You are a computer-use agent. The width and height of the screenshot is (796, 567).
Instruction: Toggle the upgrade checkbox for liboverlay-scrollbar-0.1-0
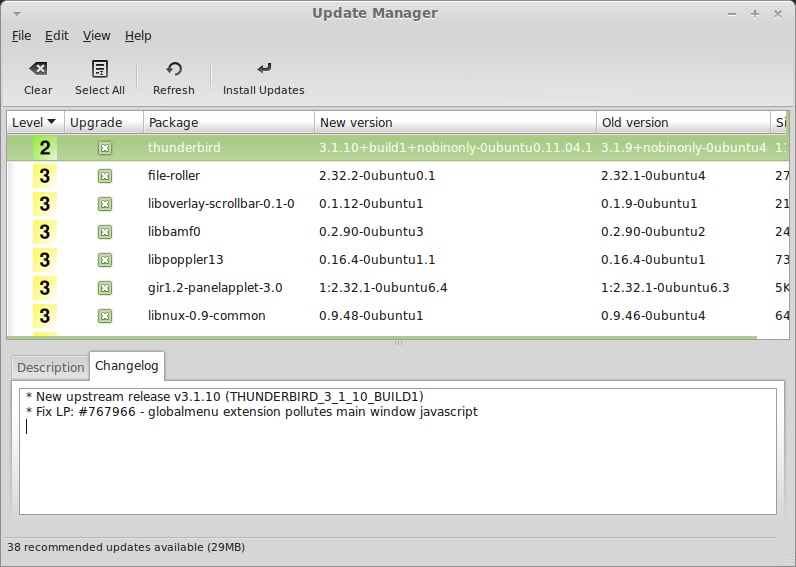pyautogui.click(x=105, y=204)
